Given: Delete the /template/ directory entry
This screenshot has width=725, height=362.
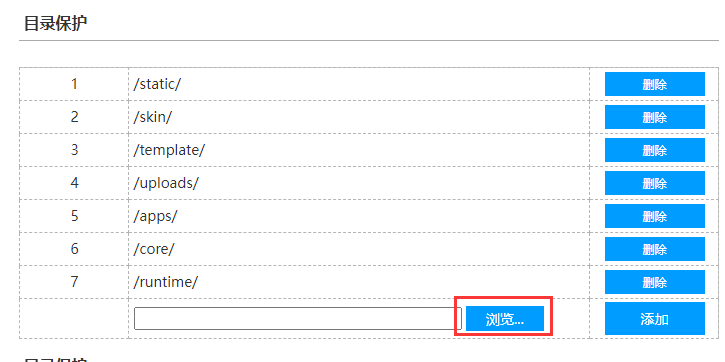Looking at the screenshot, I should point(655,150).
